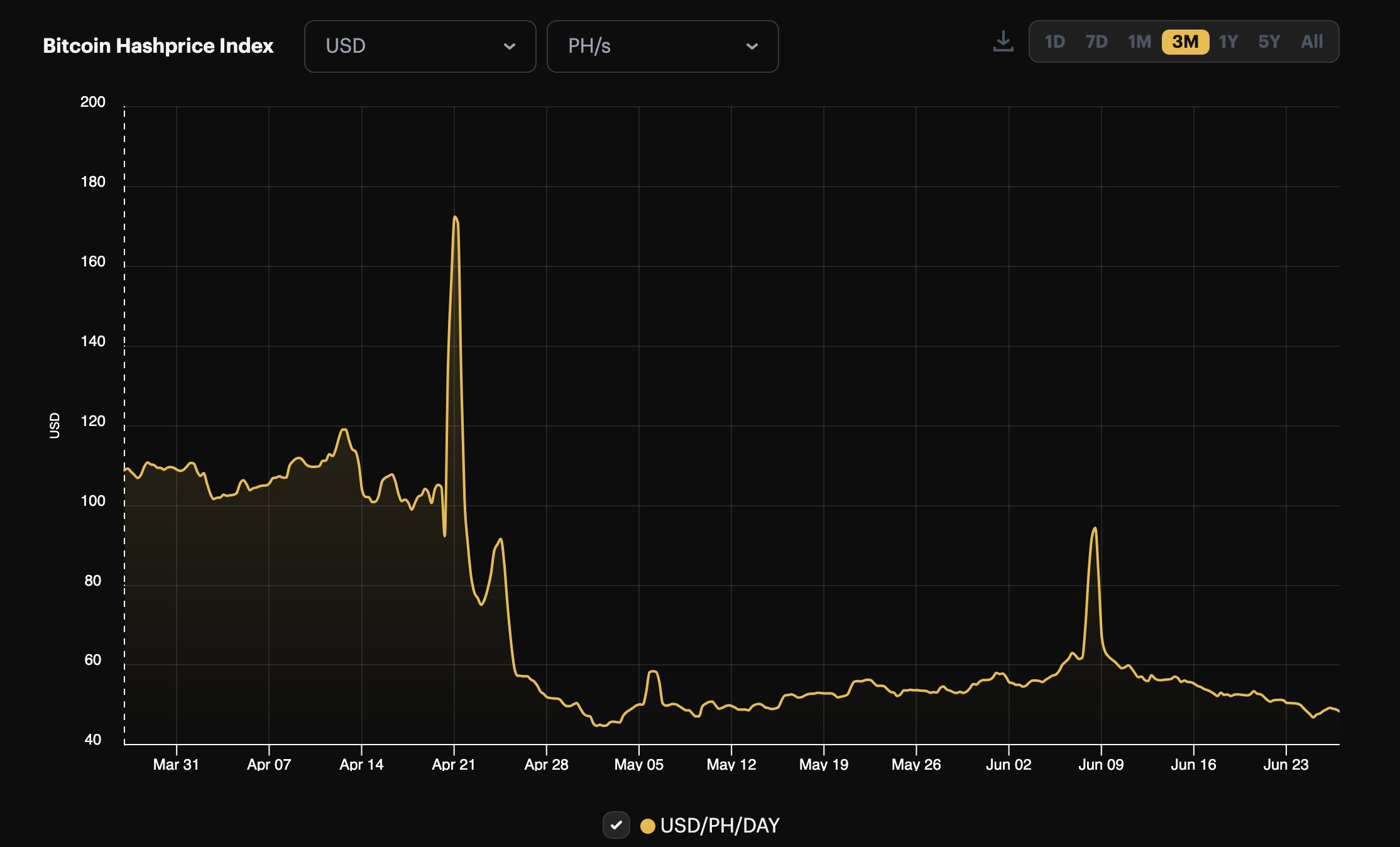Viewport: 1400px width, 847px height.
Task: Click the Jun 23 x-axis label
Action: tap(1286, 765)
